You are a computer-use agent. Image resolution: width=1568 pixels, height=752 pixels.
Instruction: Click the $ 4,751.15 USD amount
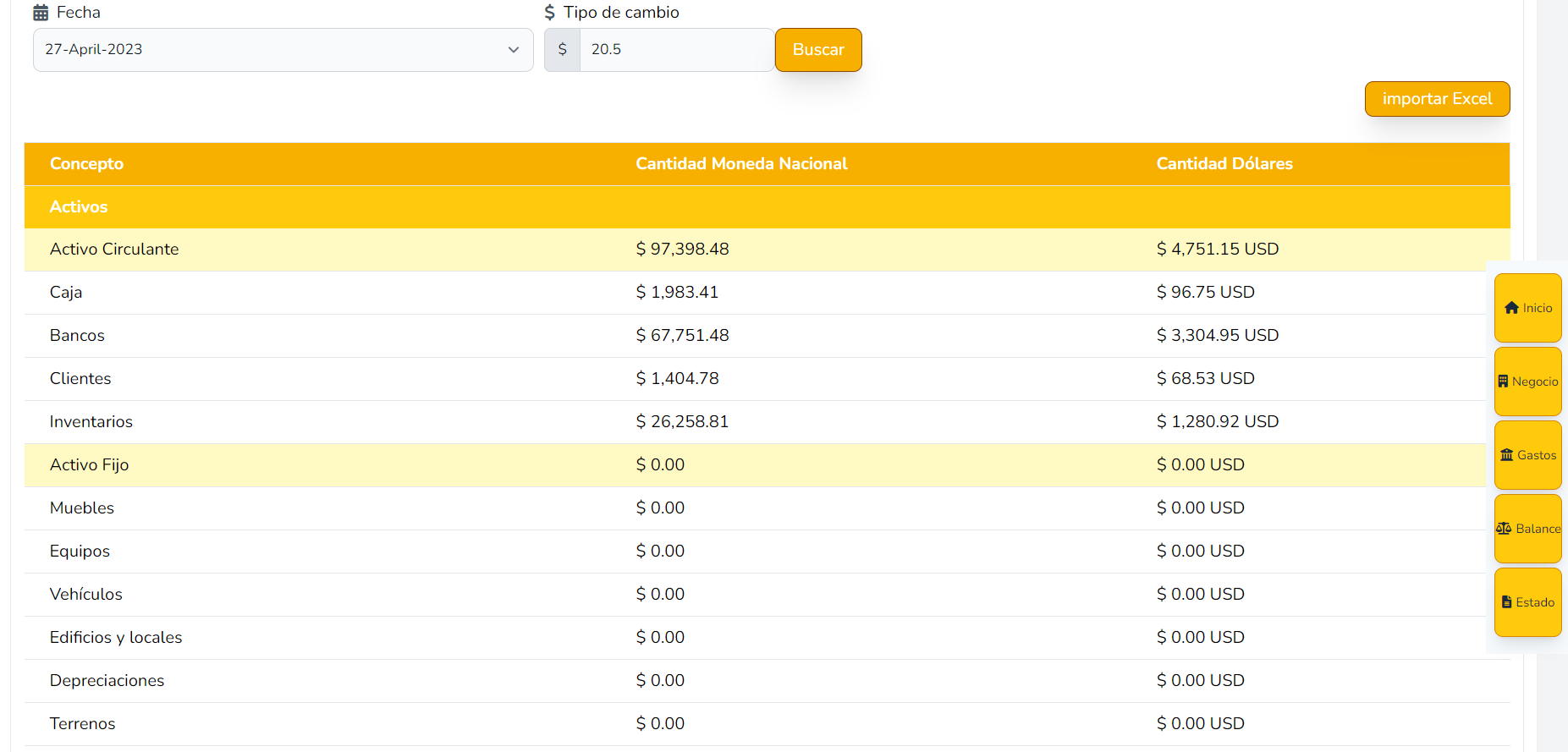click(x=1218, y=250)
